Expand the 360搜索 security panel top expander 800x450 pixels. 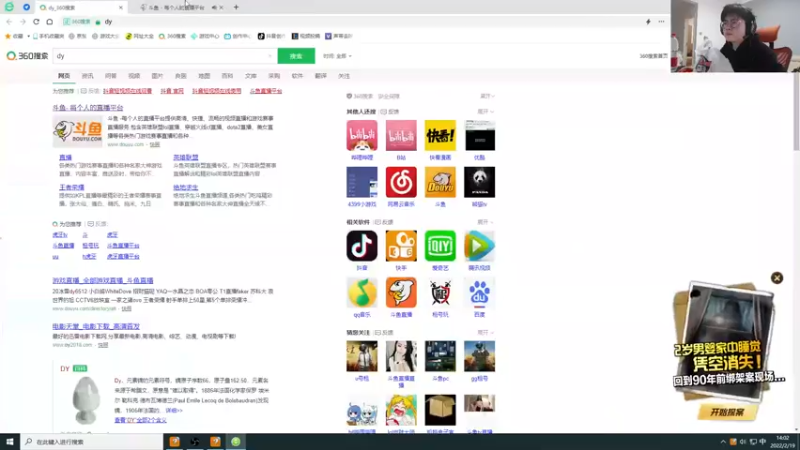tap(487, 96)
